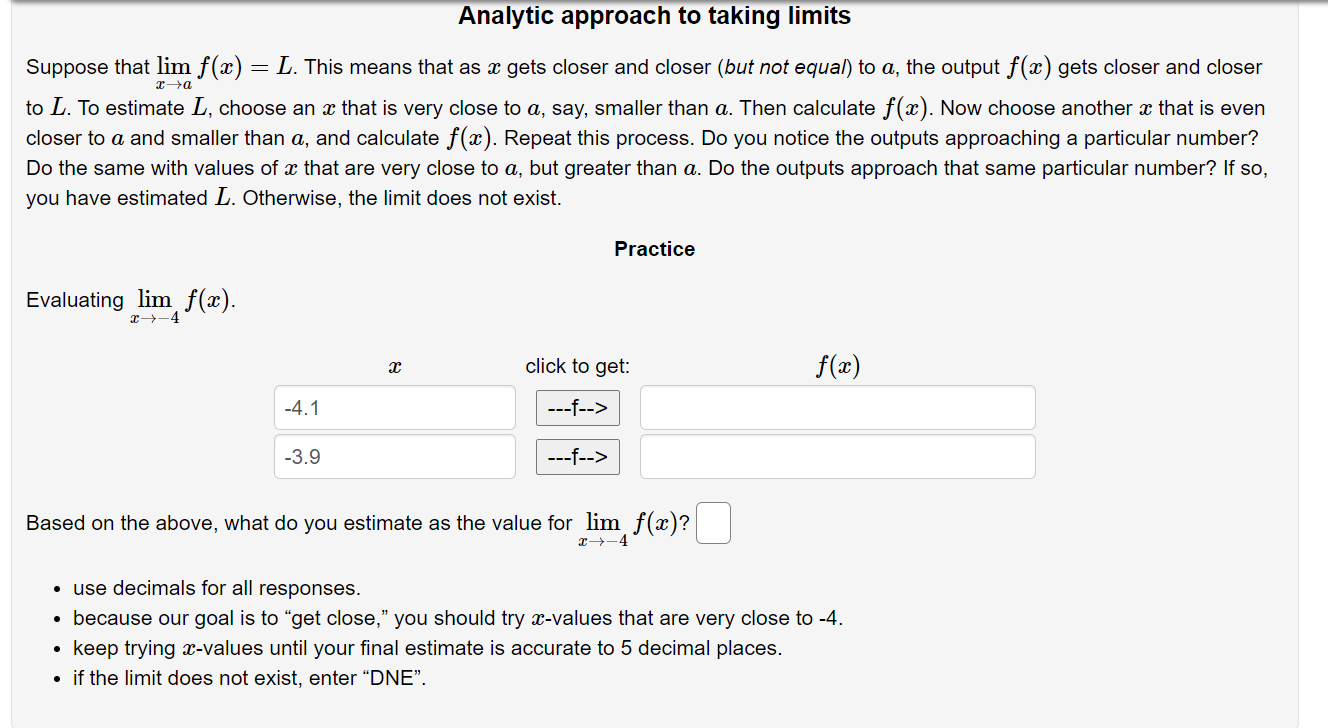Focus the empty result field for -4.1
This screenshot has width=1328, height=728.
837,407
